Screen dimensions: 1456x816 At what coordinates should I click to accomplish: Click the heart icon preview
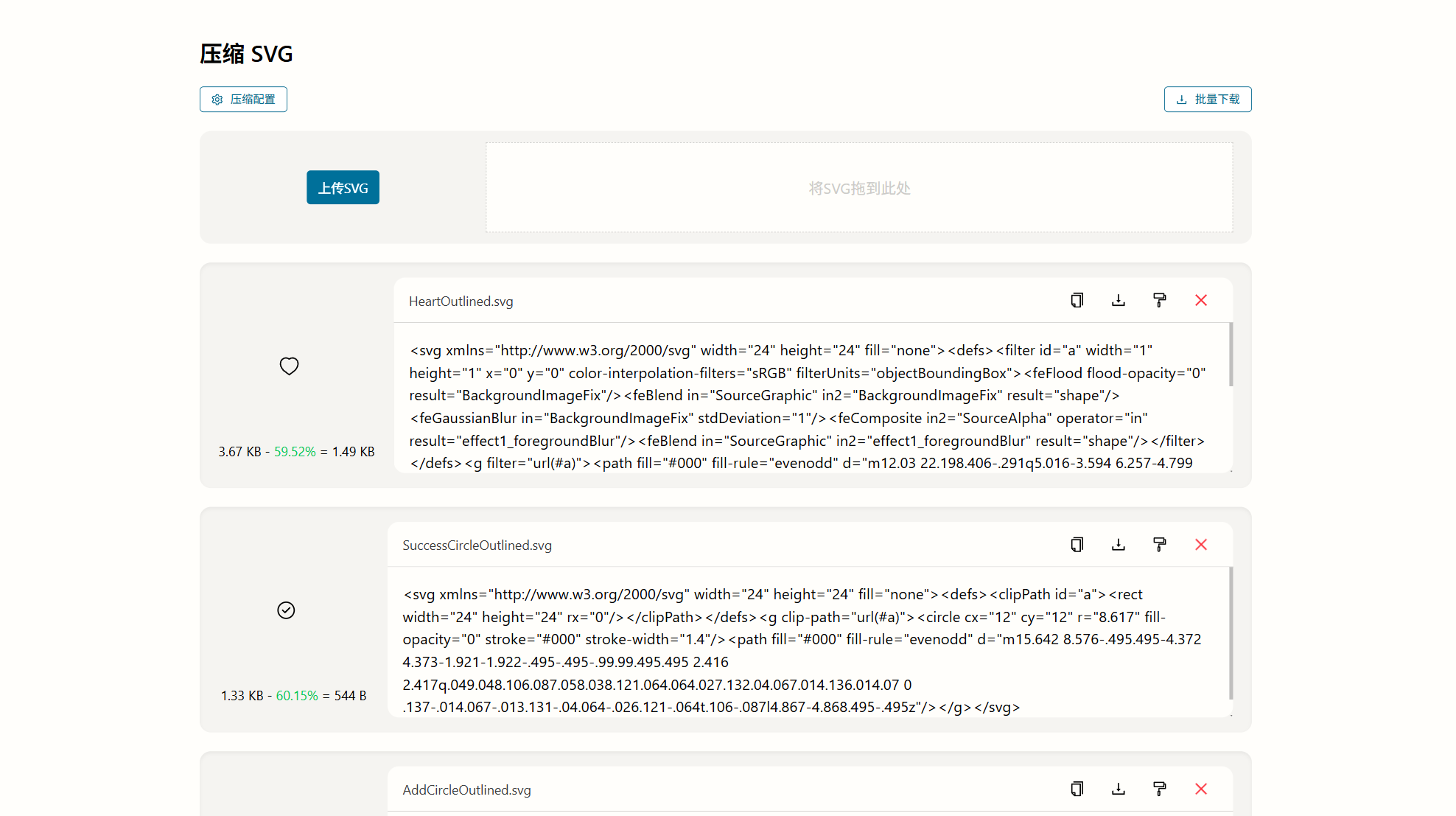pos(289,366)
